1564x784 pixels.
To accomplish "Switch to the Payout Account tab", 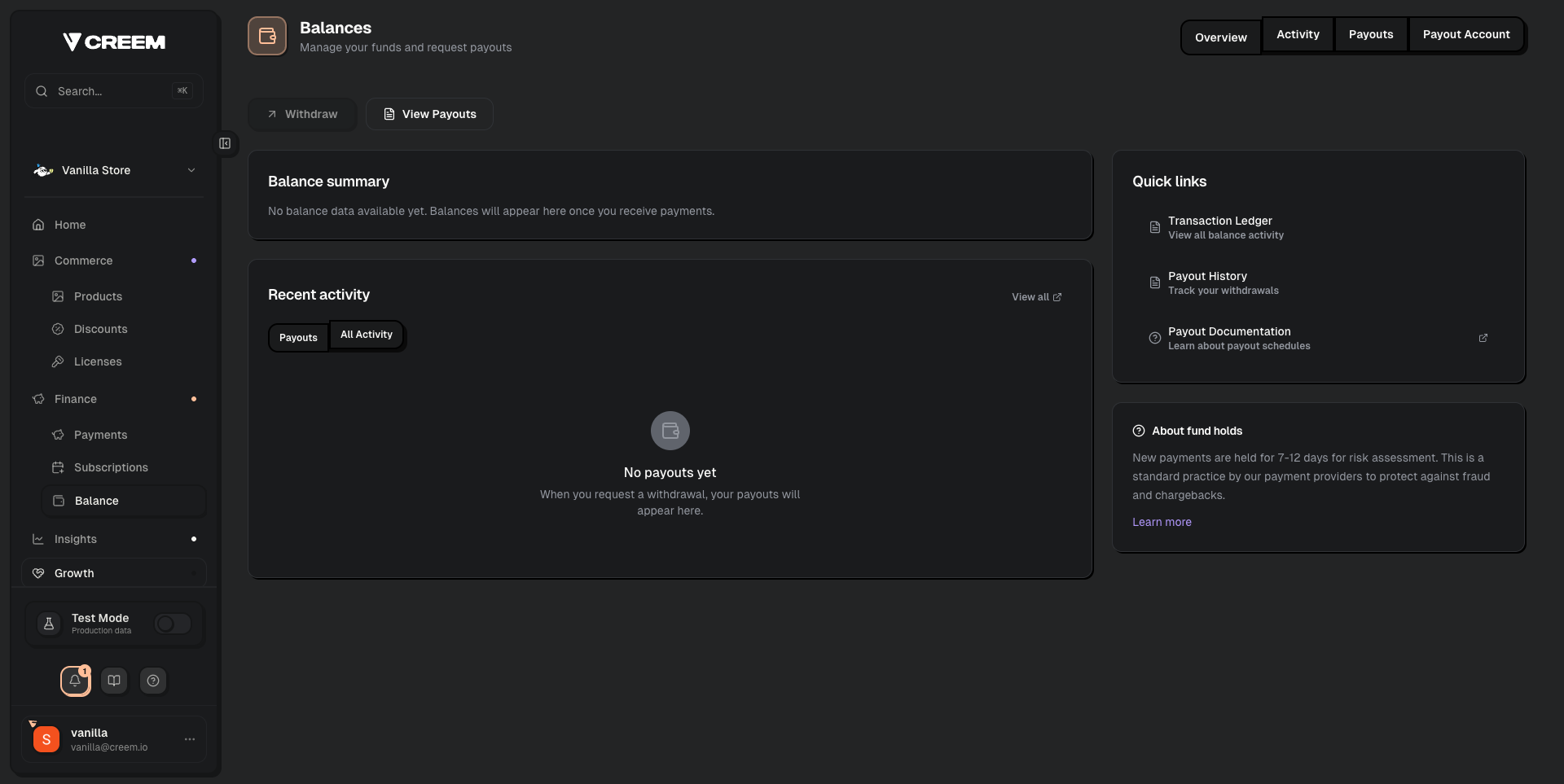I will coord(1466,34).
